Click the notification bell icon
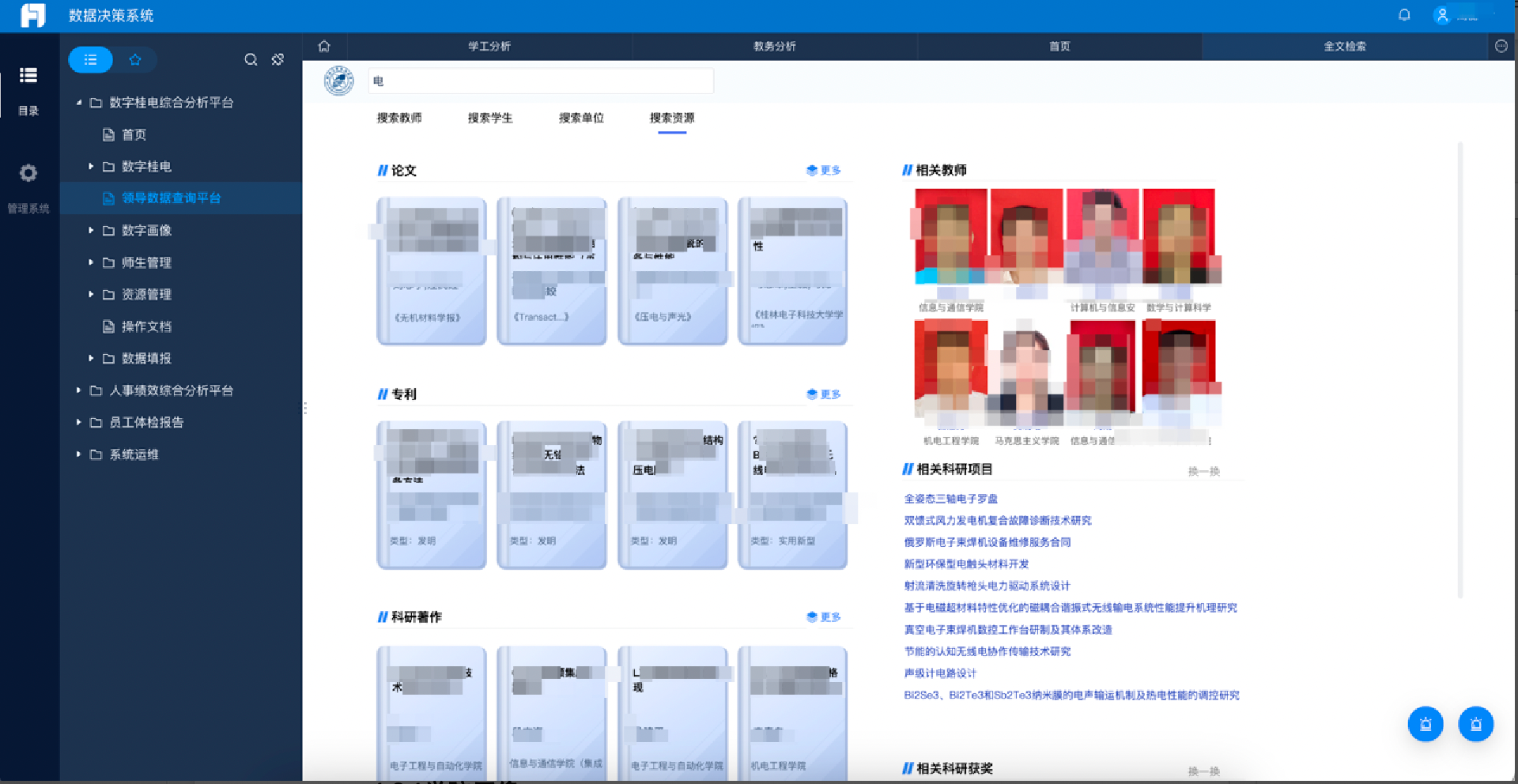 pos(1404,15)
